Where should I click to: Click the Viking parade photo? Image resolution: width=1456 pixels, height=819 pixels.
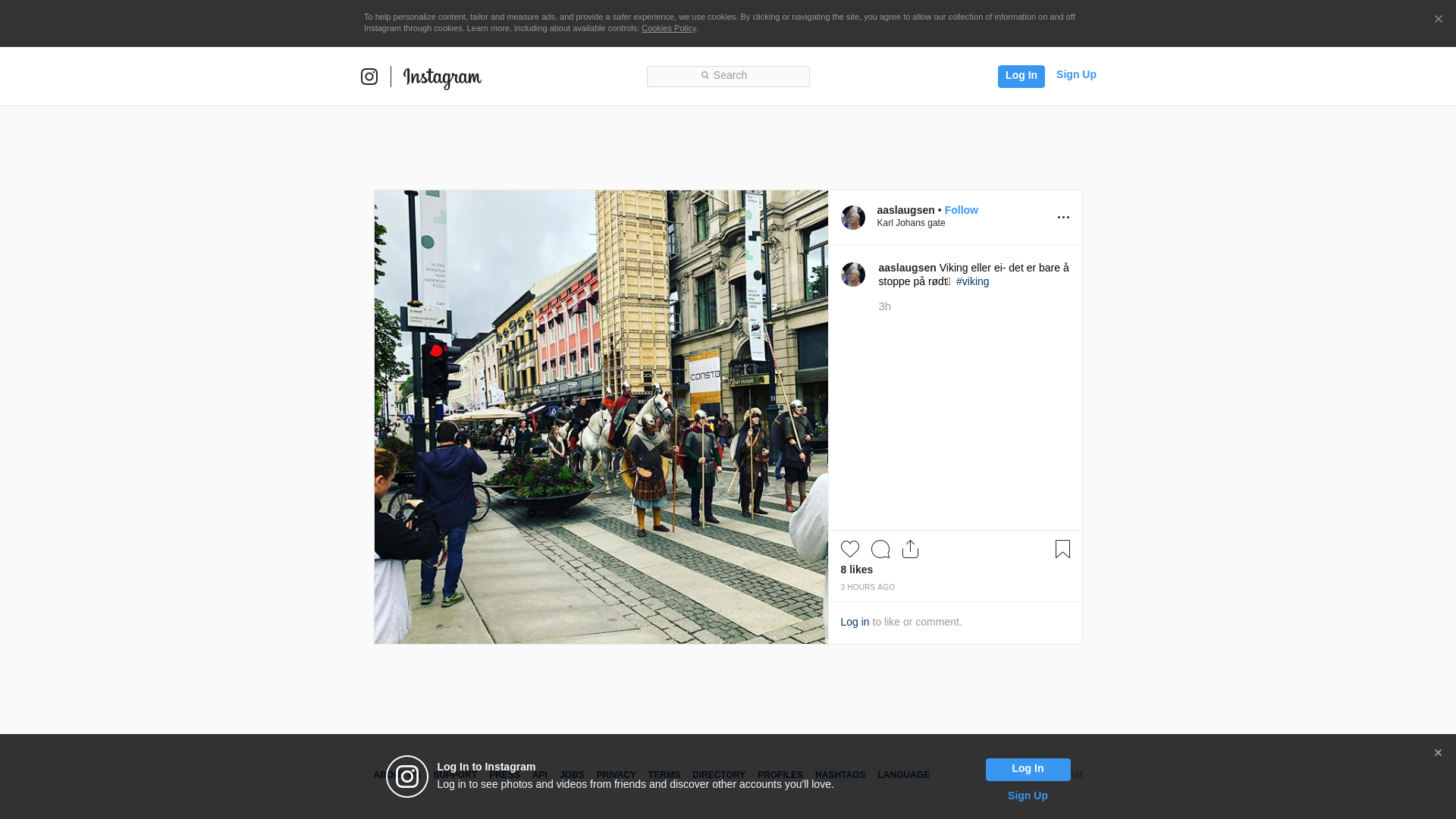coord(601,417)
